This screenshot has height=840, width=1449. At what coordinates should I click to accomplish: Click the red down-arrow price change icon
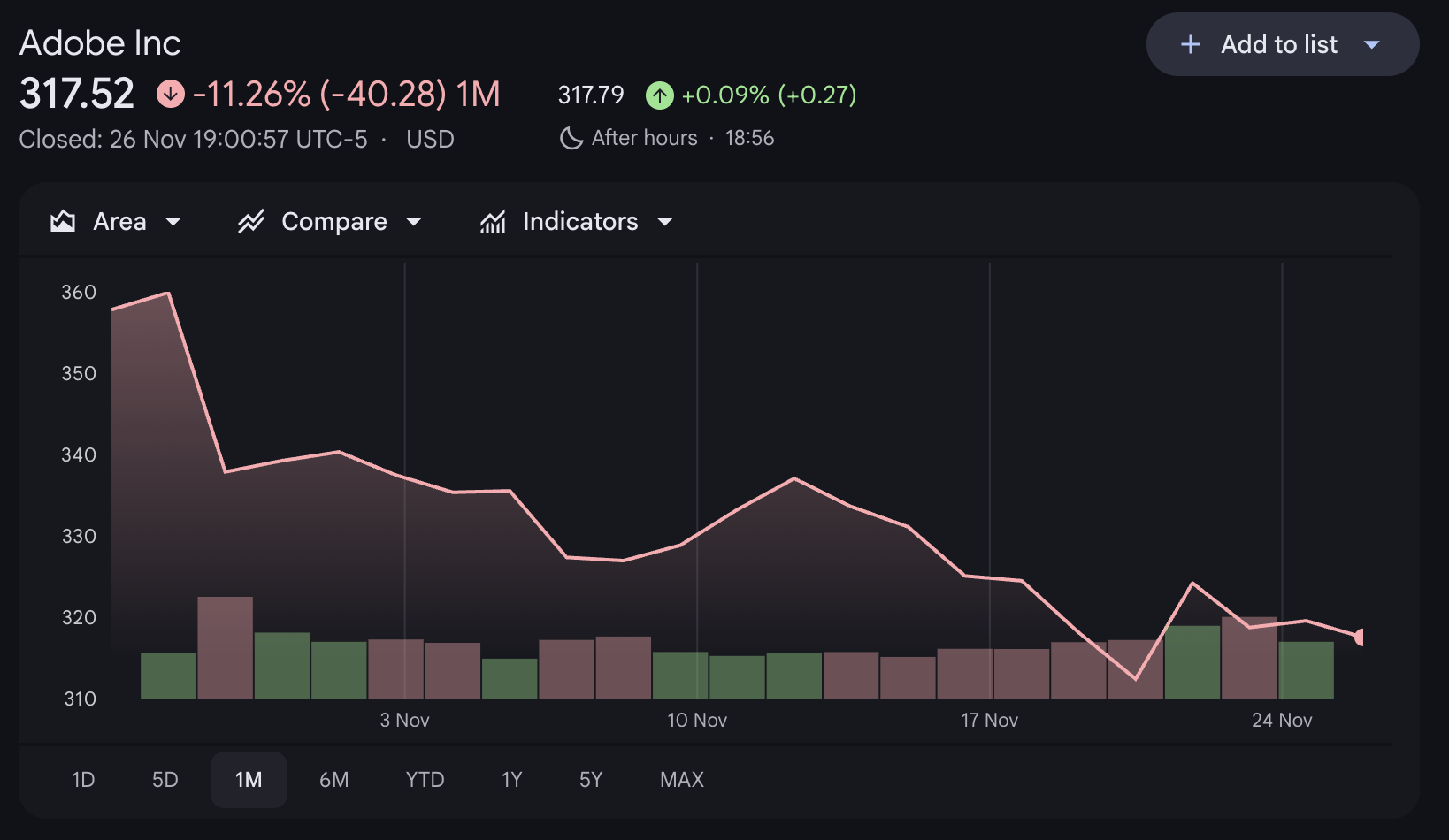171,94
